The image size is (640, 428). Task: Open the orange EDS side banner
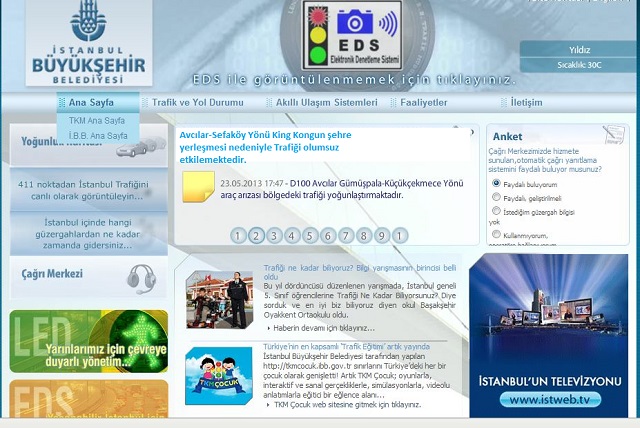pos(88,402)
